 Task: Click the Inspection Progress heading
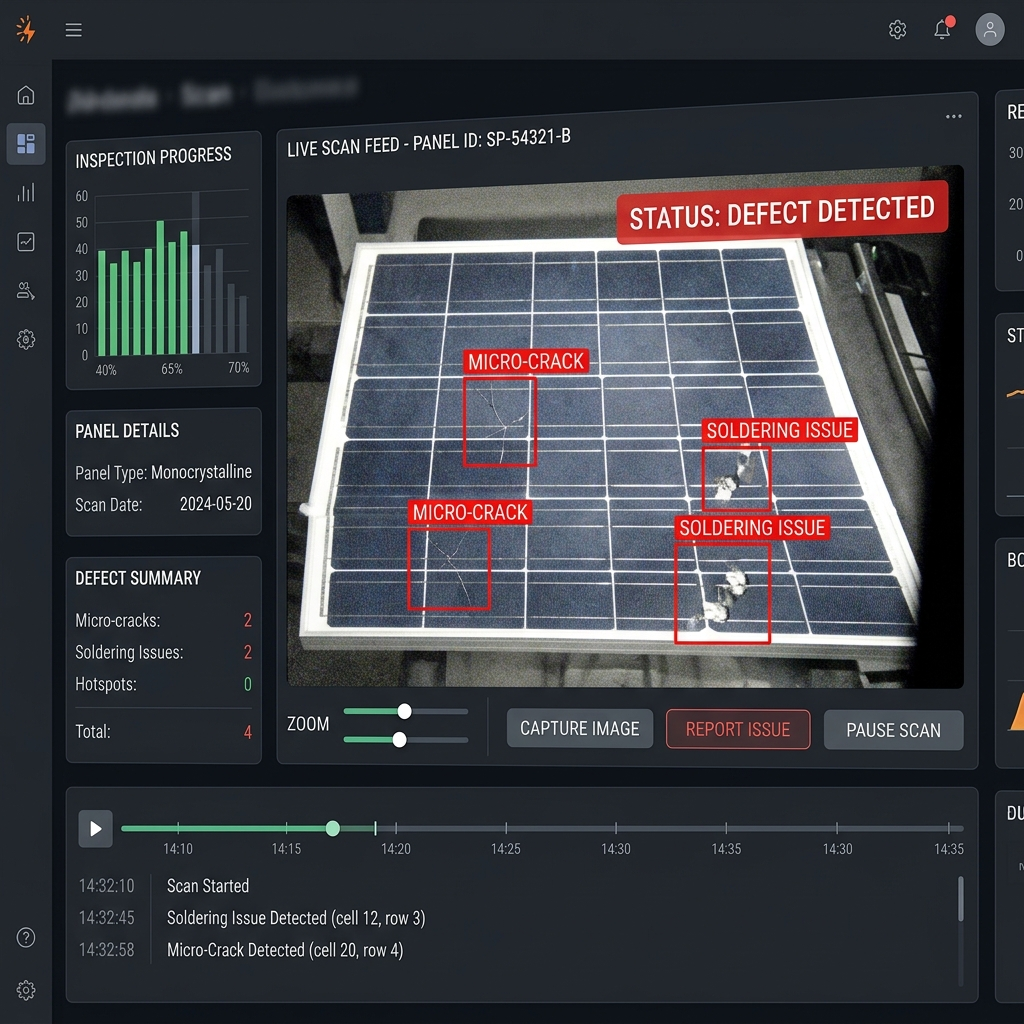[153, 157]
